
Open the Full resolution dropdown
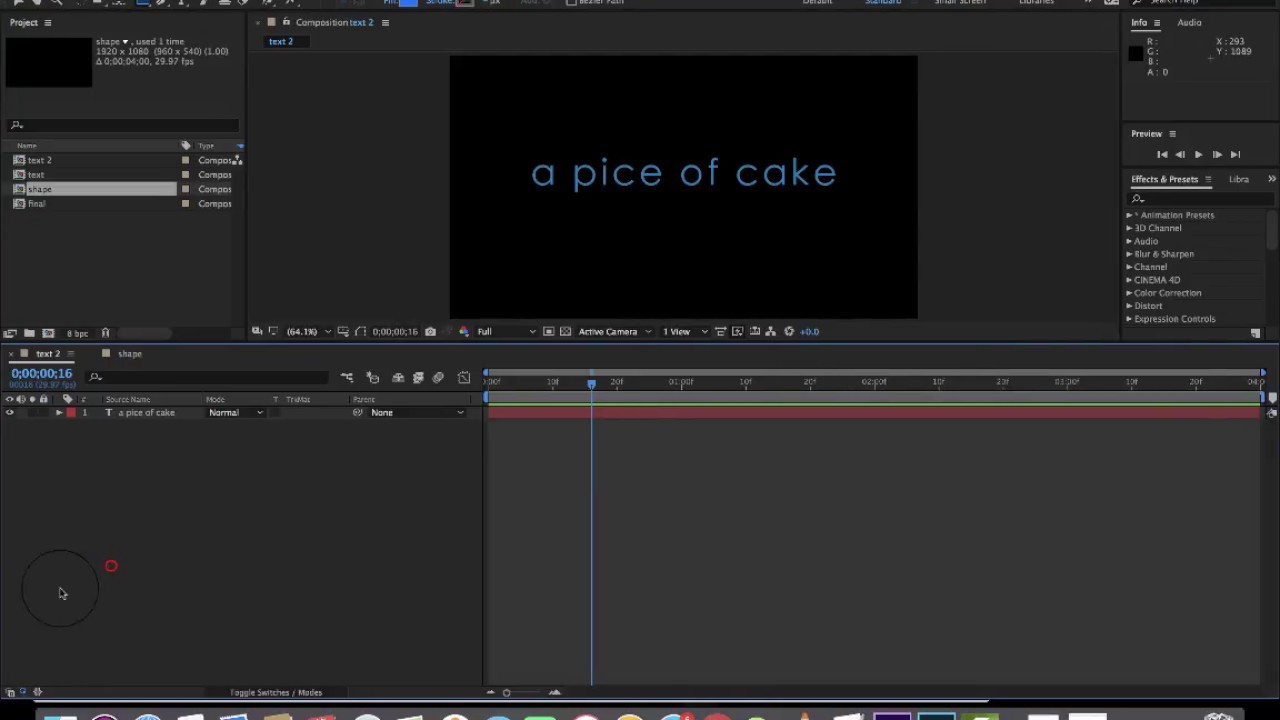[x=506, y=331]
